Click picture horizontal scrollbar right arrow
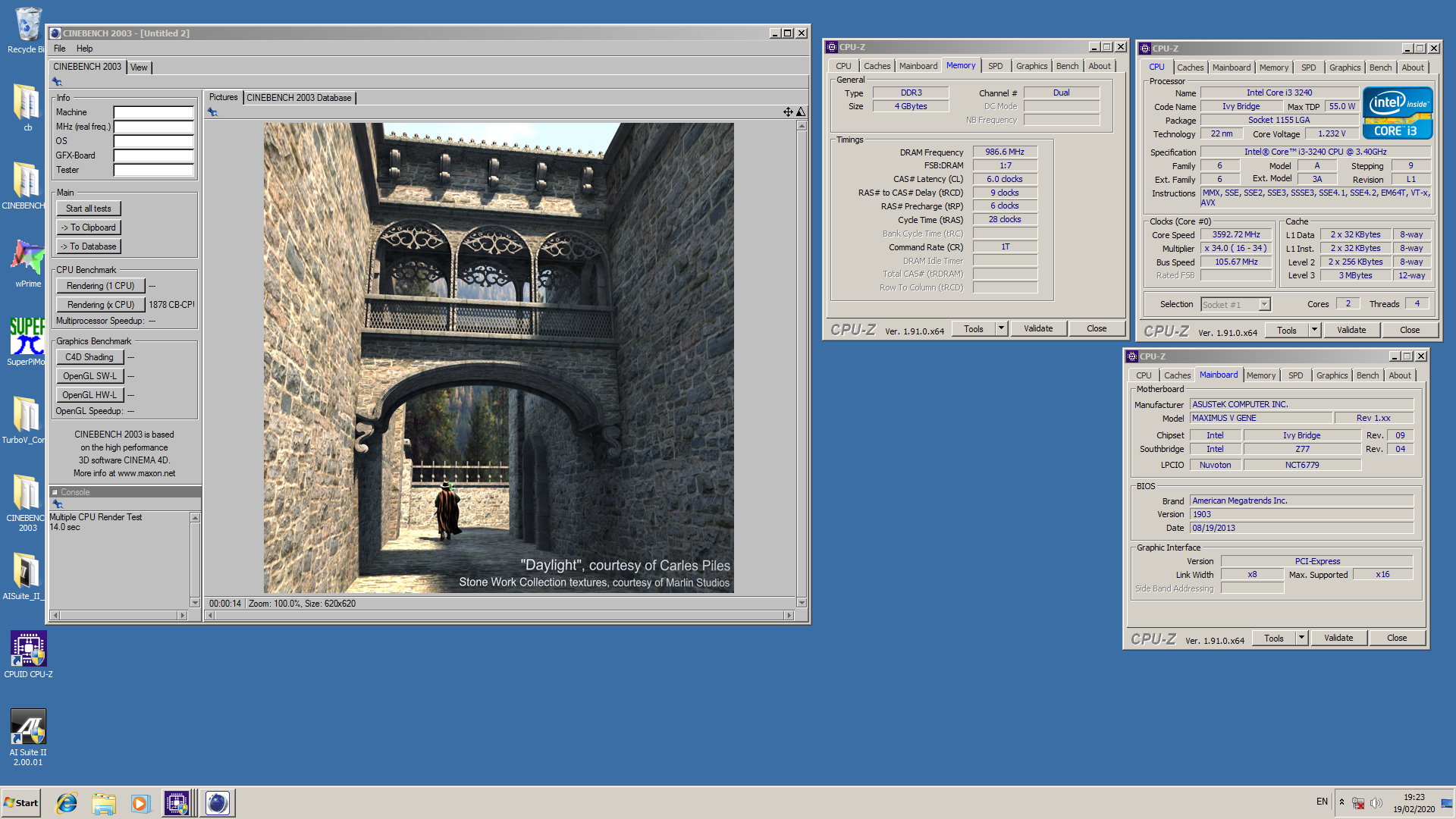Image resolution: width=1456 pixels, height=819 pixels. [789, 615]
